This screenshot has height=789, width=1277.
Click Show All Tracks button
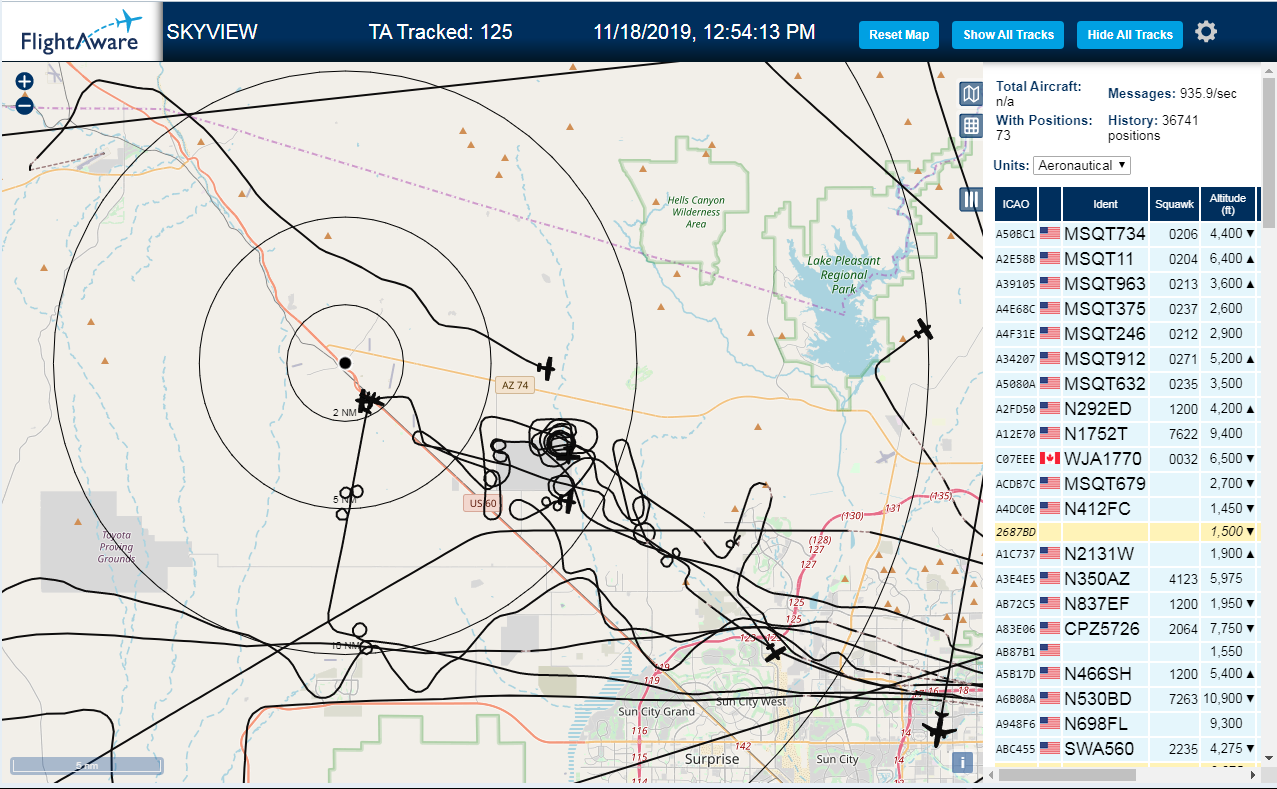(x=1008, y=34)
